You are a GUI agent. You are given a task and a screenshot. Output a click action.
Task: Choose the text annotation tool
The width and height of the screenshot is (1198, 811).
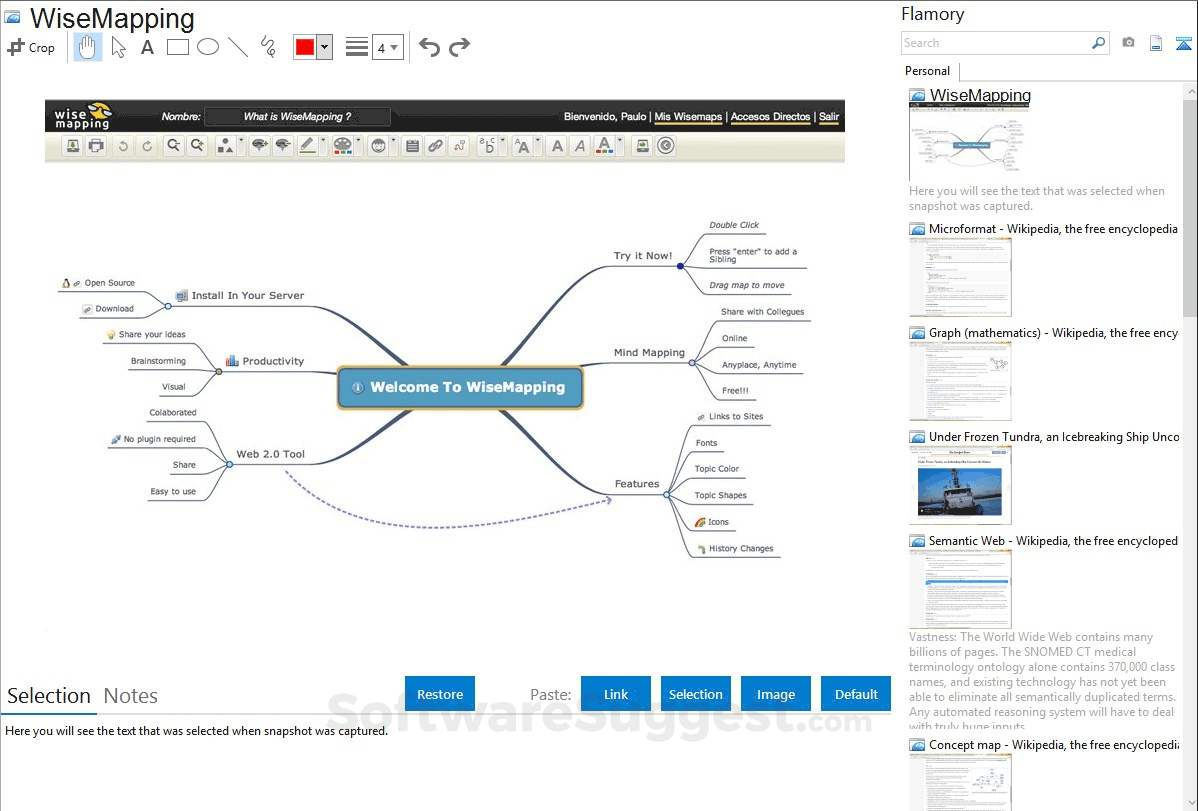pyautogui.click(x=147, y=47)
